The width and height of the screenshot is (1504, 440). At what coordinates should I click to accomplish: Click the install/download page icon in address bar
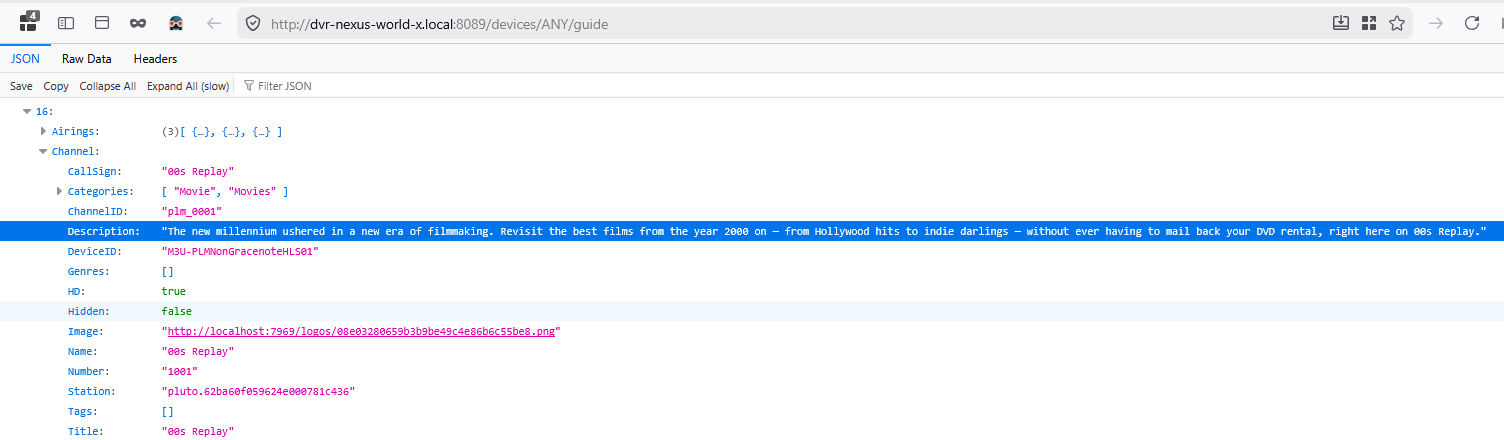point(1341,23)
